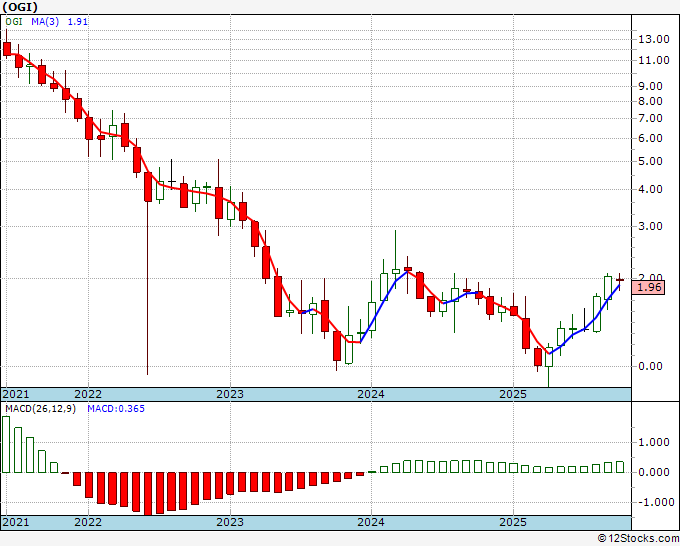The width and height of the screenshot is (680, 546).
Task: Click the 11.00 price axis label
Action: (x=654, y=60)
